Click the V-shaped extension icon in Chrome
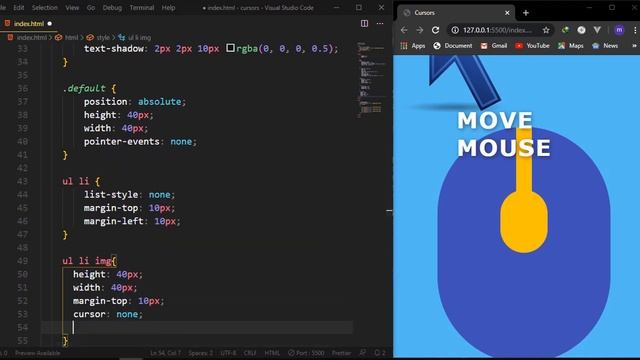The image size is (640, 360). (x=597, y=30)
